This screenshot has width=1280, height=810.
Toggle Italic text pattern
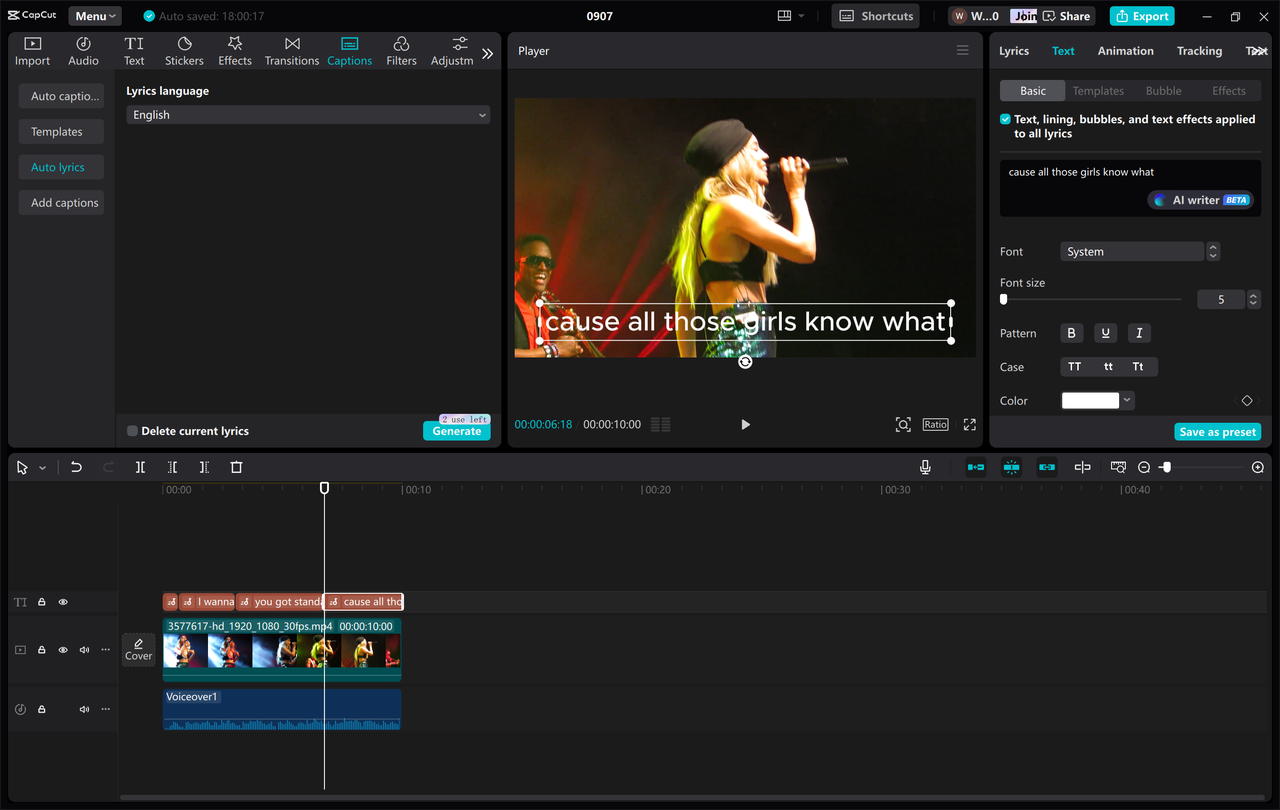[1138, 333]
